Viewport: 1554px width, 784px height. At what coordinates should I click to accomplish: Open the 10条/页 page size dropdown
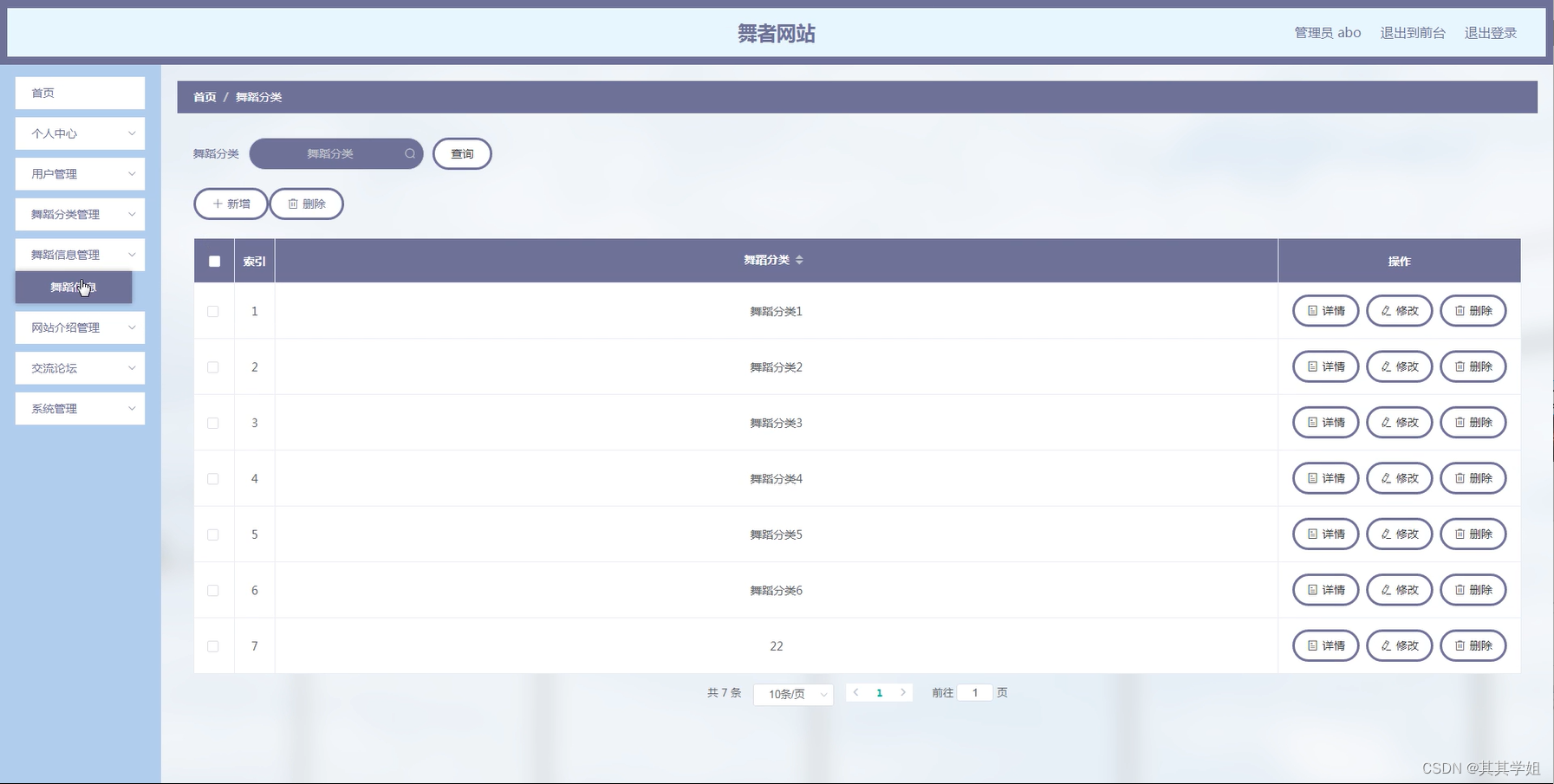[791, 694]
